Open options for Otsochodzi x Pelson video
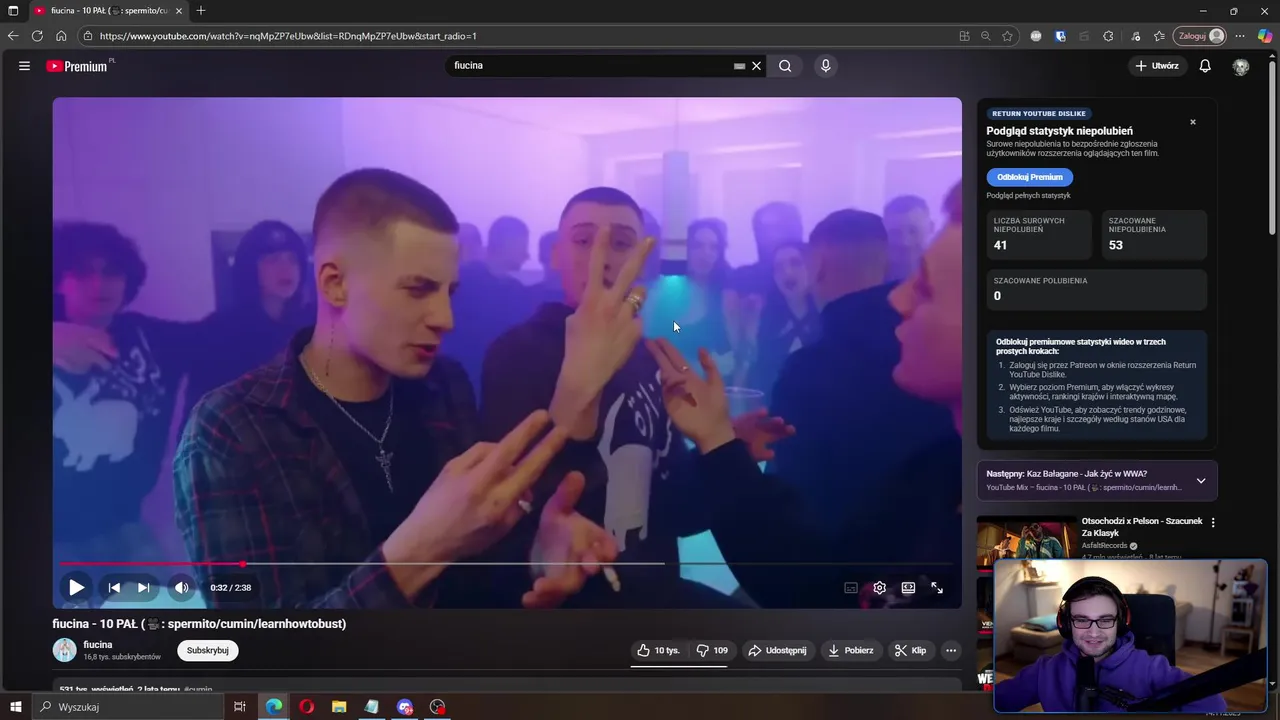1280x720 pixels. coord(1213,522)
